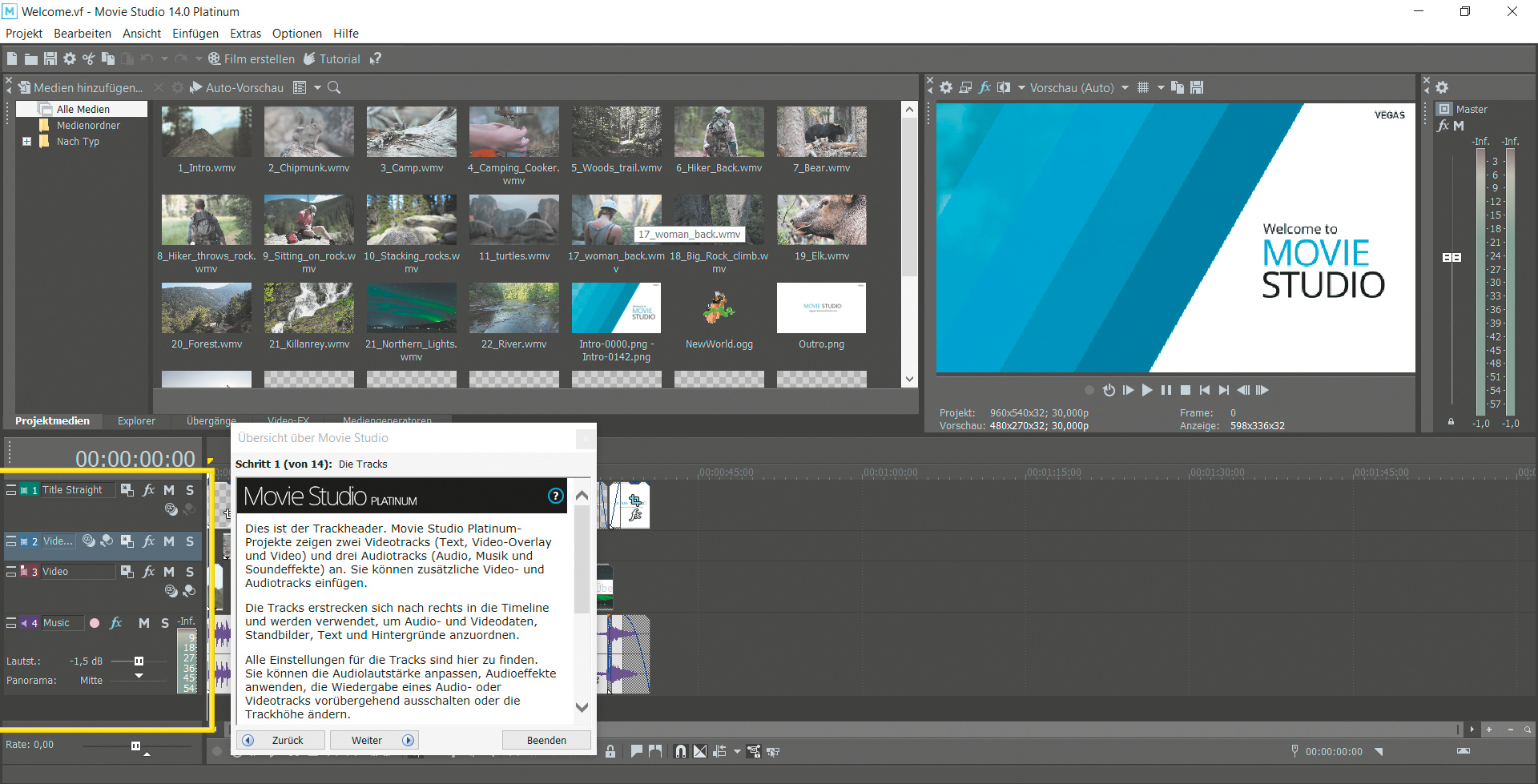Open track FX for the Music track
Viewport: 1538px width, 784px height.
(x=116, y=622)
